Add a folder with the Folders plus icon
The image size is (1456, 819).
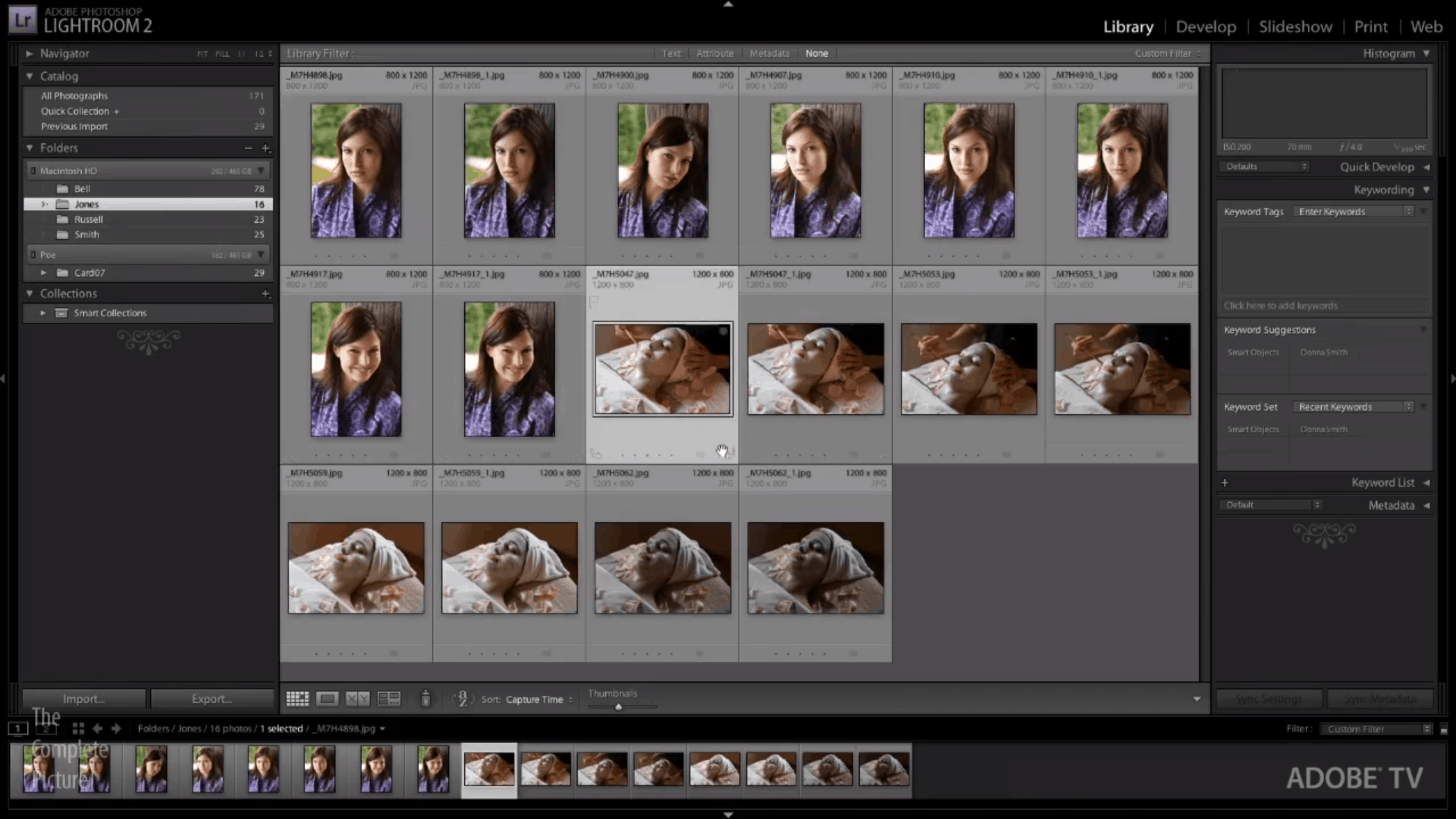(265, 148)
